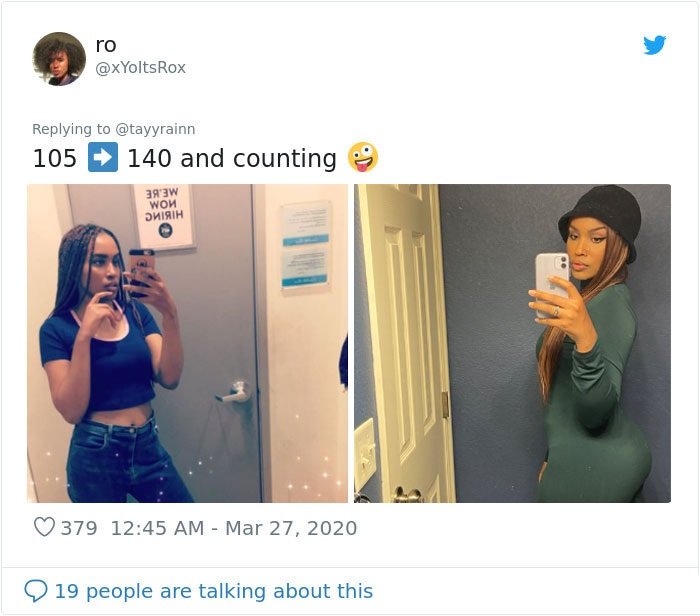This screenshot has height=616, width=700.
Task: Open the 12:45 AM Mar 27, 2020 timestamp
Action: [233, 528]
